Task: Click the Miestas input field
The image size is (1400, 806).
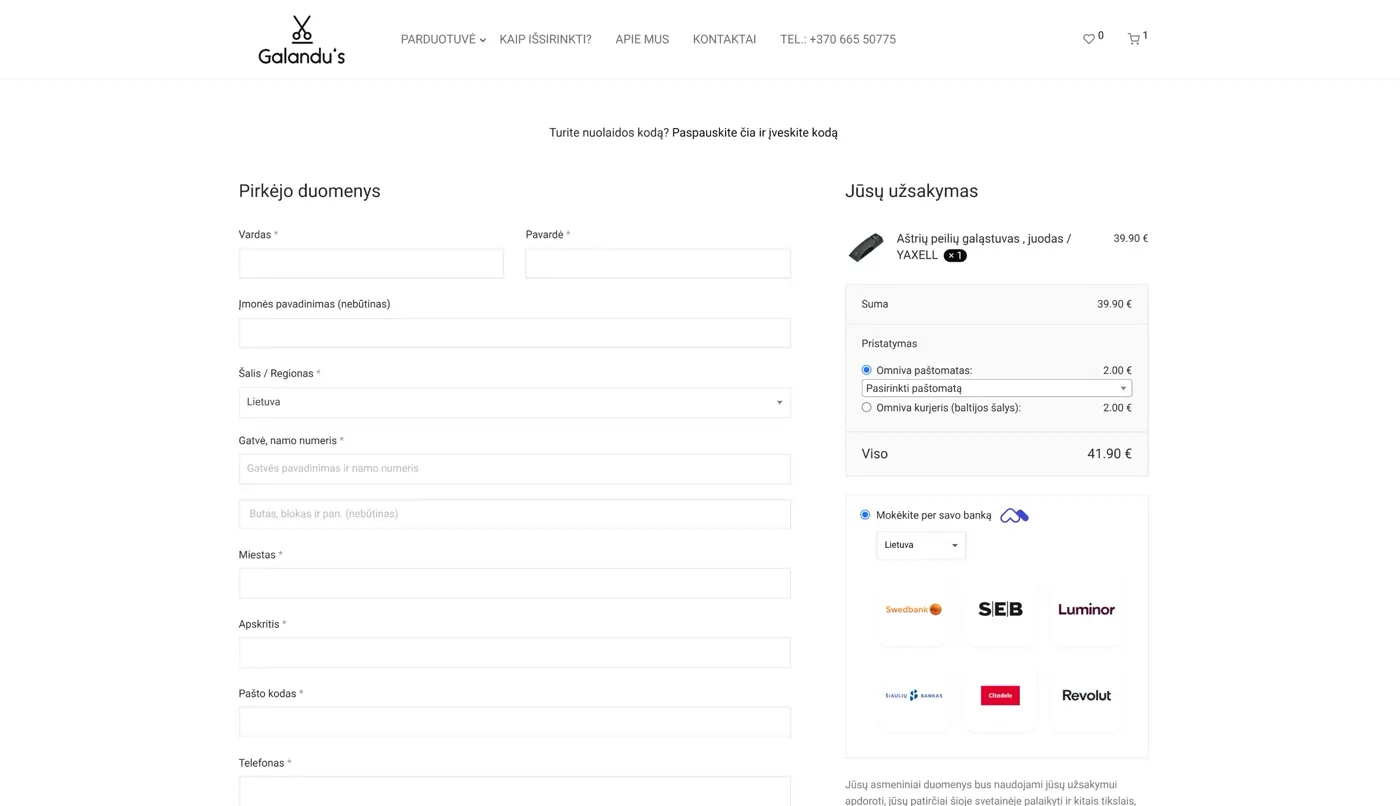Action: pyautogui.click(x=514, y=583)
